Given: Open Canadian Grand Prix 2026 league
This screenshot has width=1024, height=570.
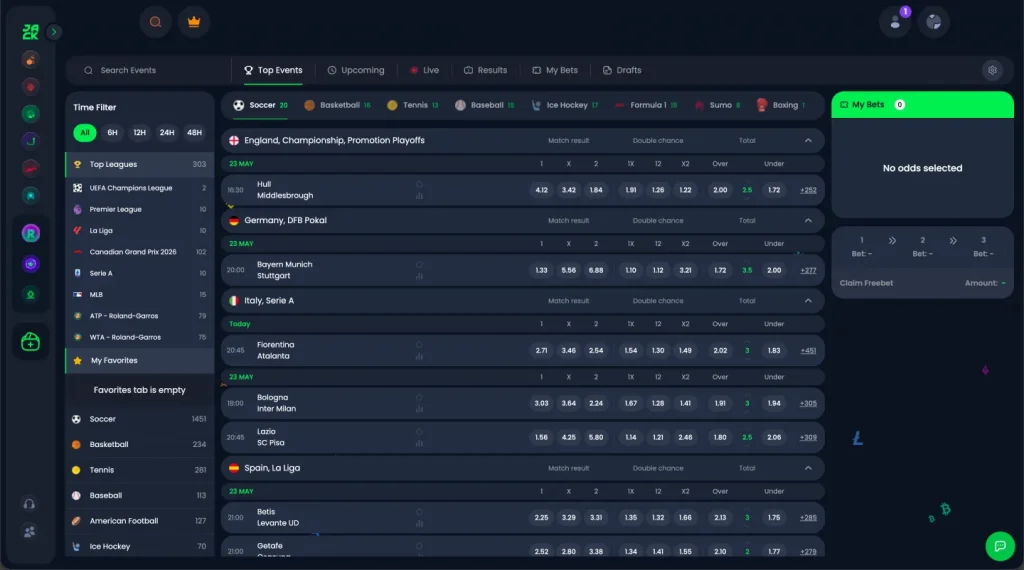Looking at the screenshot, I should [140, 252].
